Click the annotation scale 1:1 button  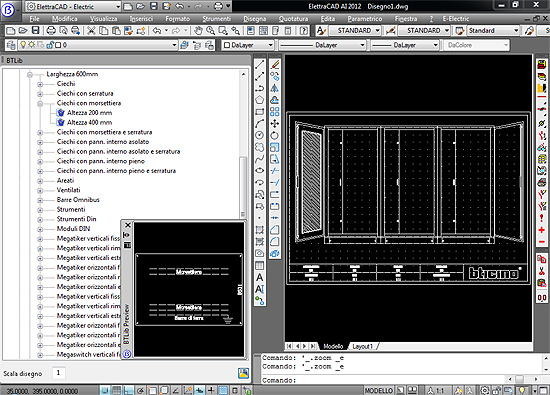[436, 390]
